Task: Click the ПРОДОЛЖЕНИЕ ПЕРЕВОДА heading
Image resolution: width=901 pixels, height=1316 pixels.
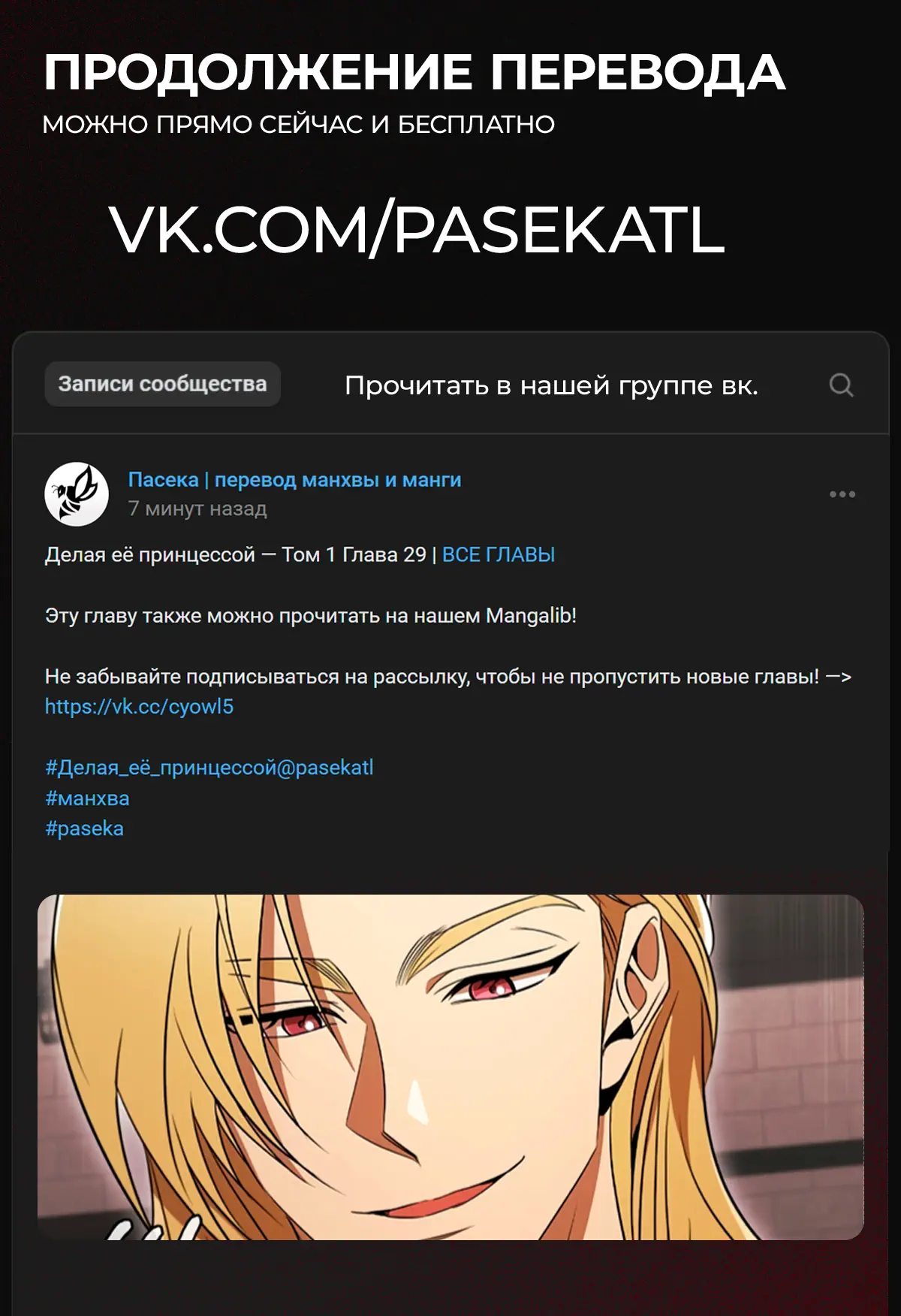Action: (414, 73)
